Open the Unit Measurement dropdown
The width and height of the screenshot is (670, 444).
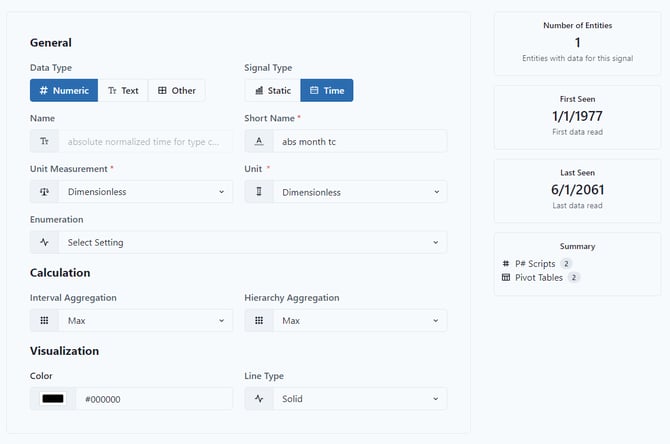pos(144,192)
